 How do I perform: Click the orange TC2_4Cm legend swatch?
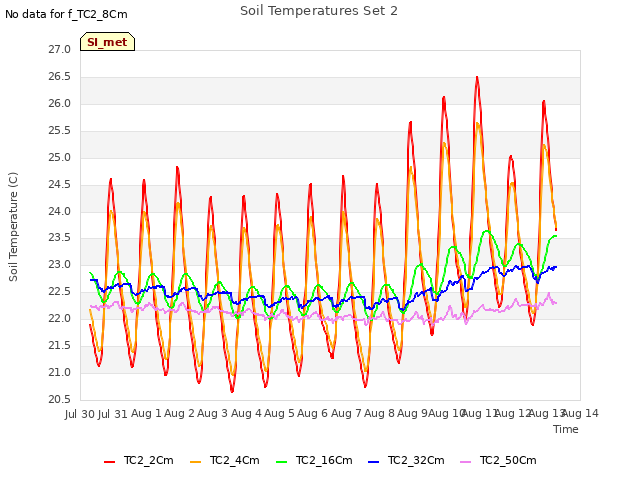tap(196, 462)
